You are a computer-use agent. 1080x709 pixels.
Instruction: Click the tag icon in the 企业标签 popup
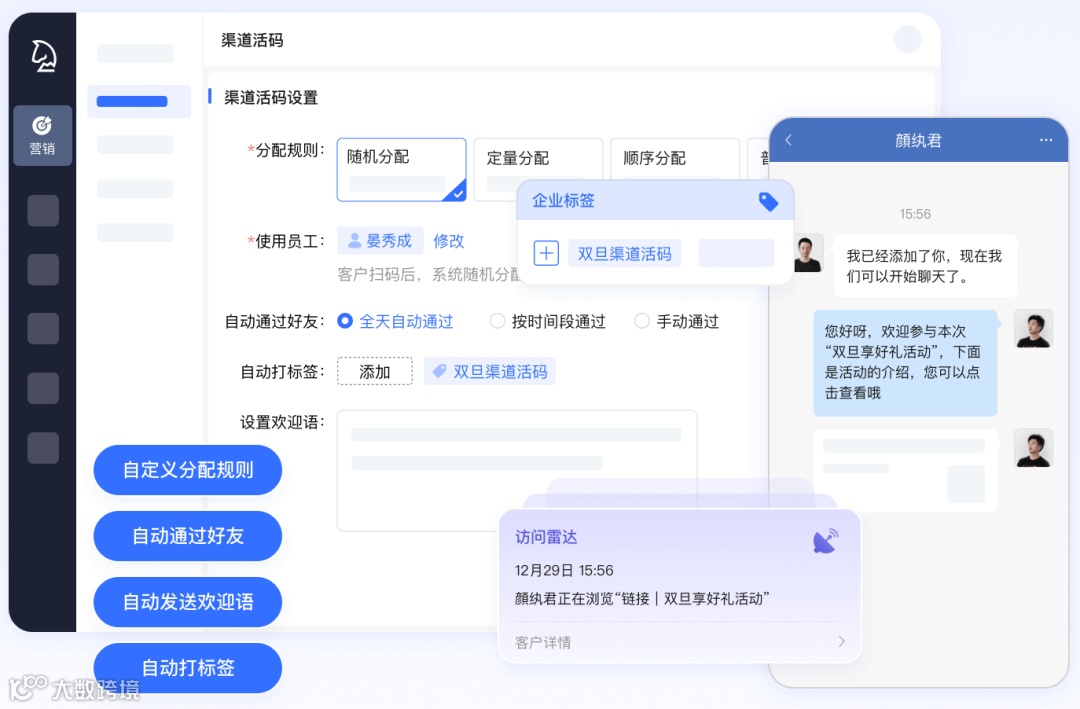(768, 201)
